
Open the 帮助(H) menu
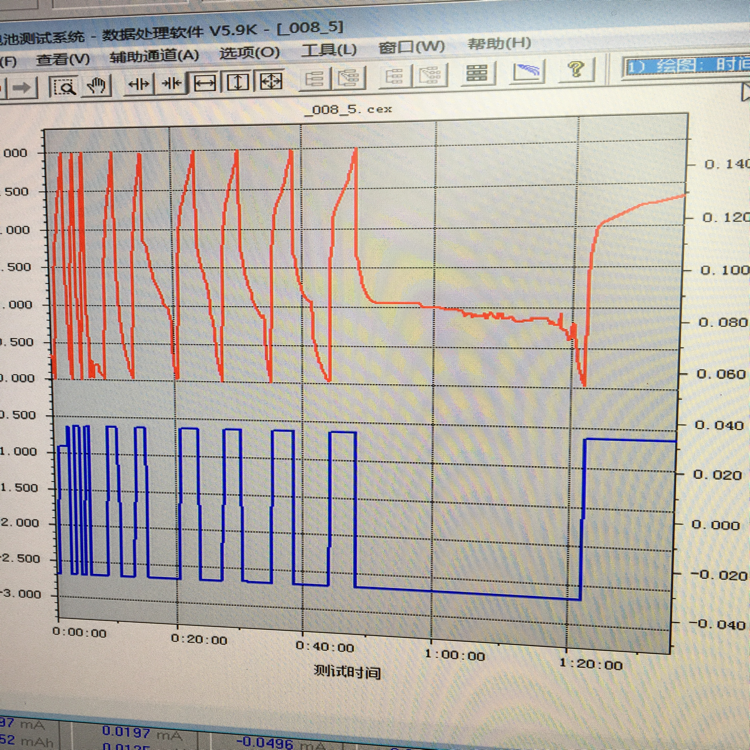coord(499,44)
